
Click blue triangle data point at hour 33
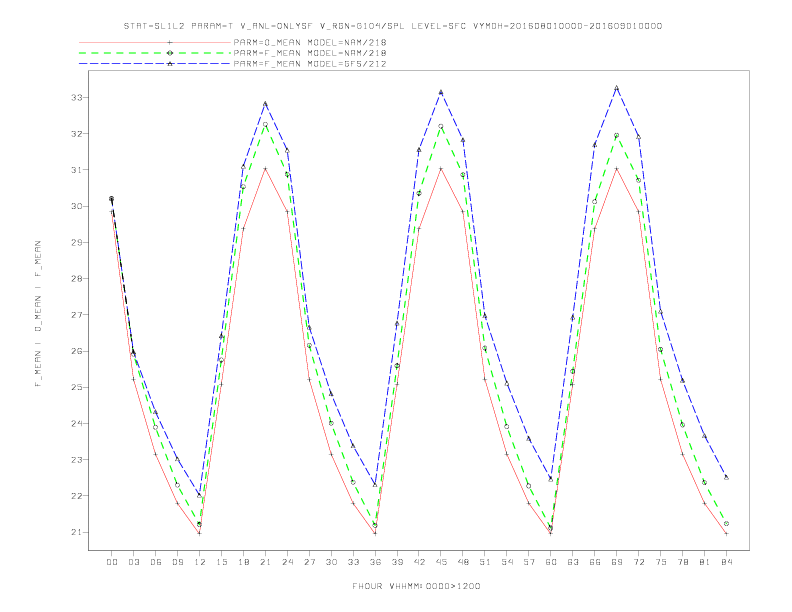click(353, 446)
